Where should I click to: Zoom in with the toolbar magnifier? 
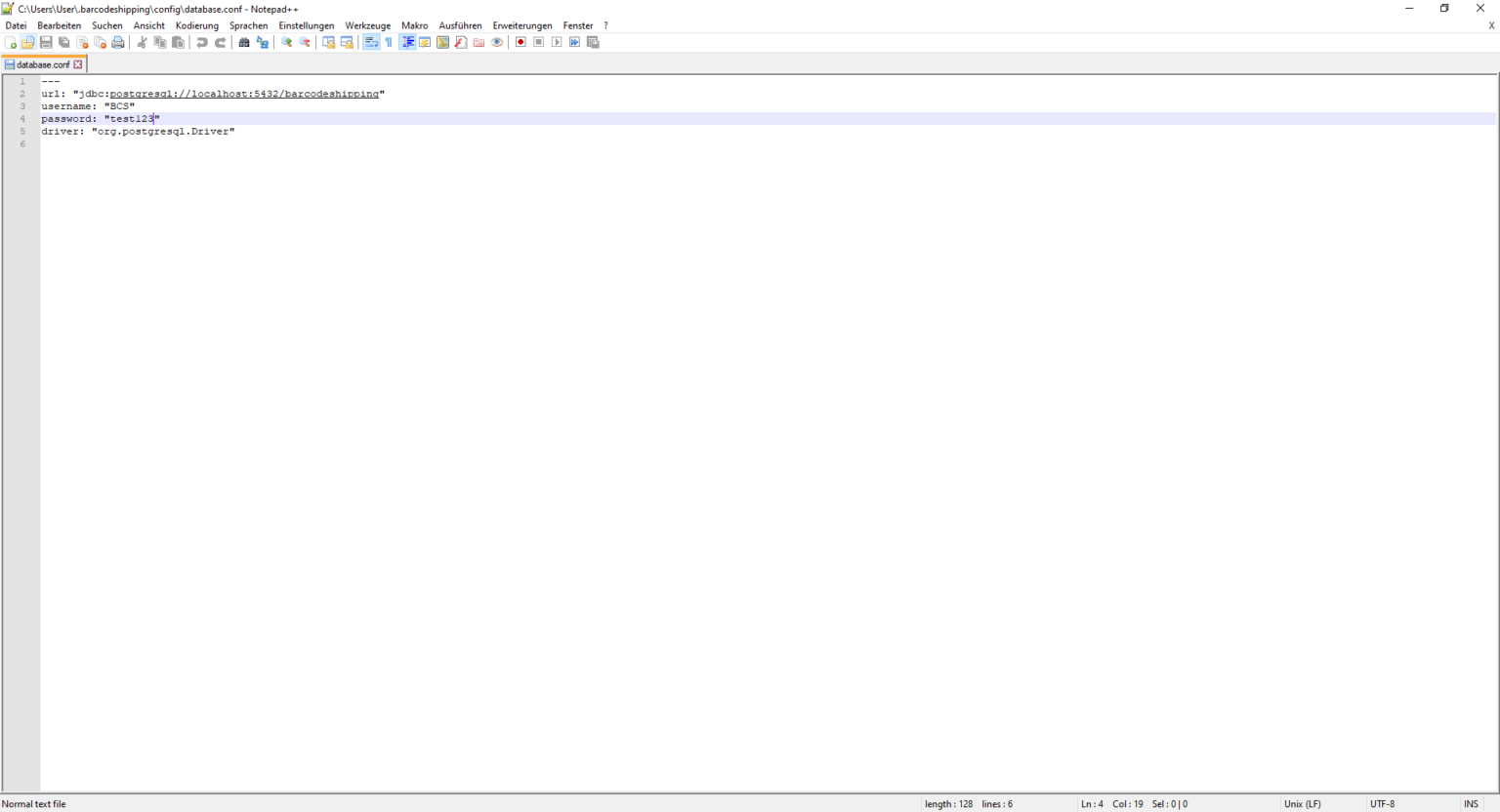click(286, 43)
